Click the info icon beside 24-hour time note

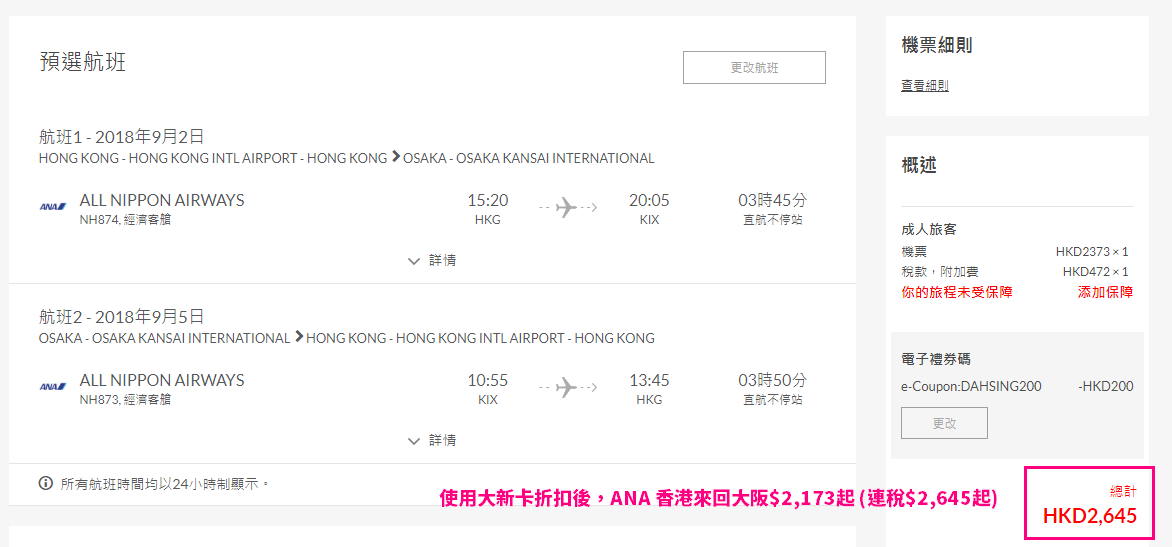[46, 483]
